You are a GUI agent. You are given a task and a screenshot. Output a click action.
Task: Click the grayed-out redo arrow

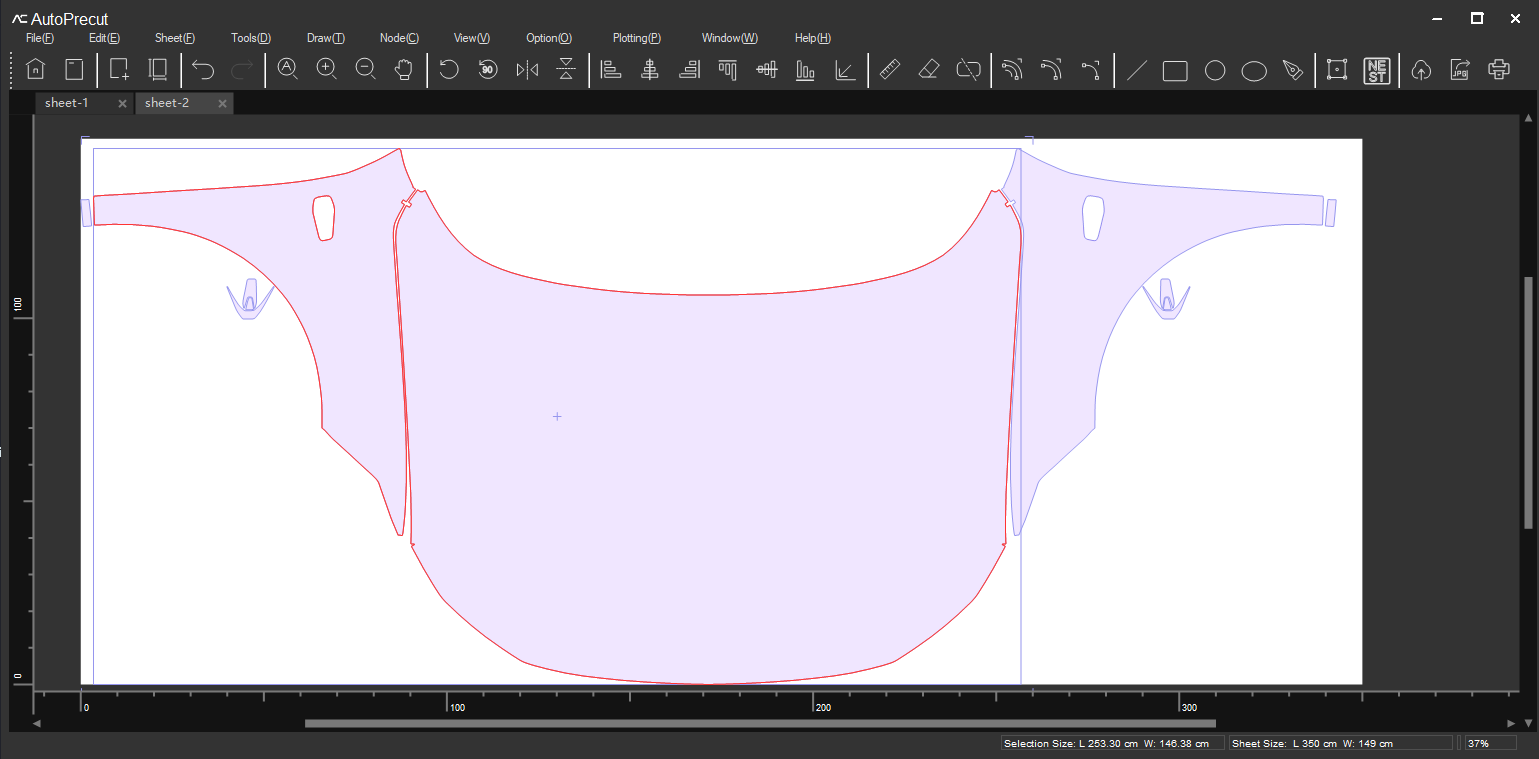click(242, 69)
